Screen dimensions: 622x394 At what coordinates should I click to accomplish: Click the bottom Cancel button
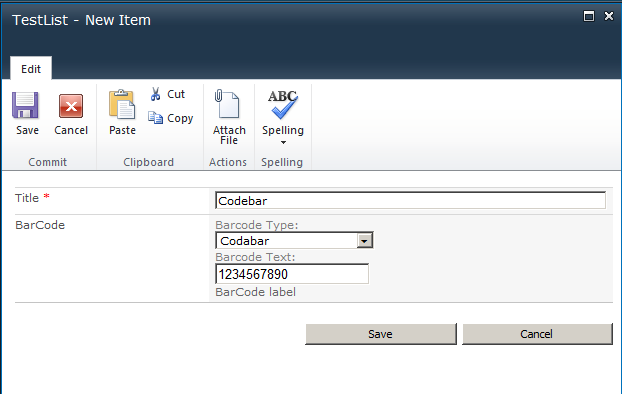(537, 334)
